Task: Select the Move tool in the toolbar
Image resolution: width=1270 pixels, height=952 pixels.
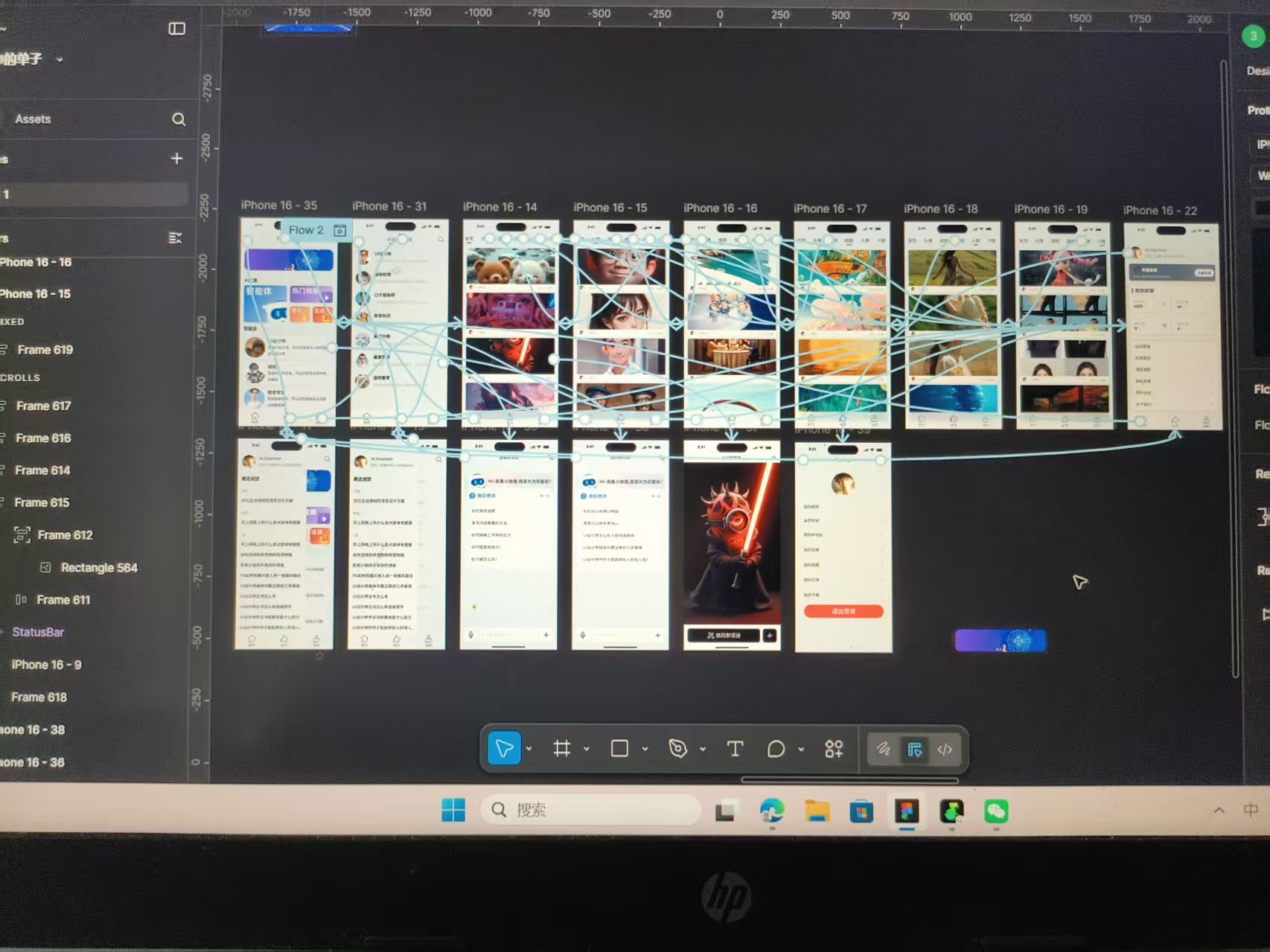Action: 504,748
